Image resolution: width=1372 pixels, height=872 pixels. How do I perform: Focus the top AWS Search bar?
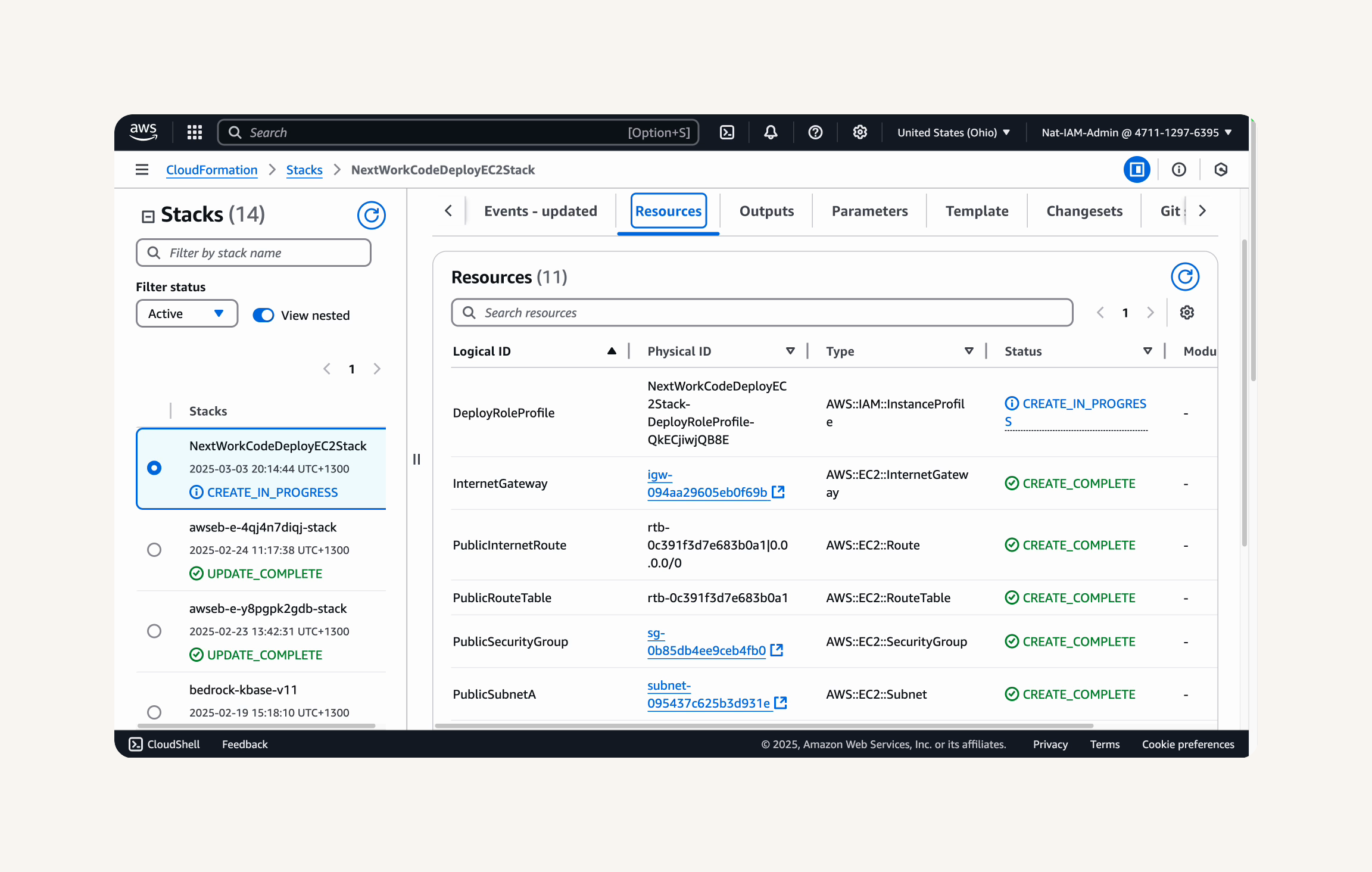(x=458, y=132)
